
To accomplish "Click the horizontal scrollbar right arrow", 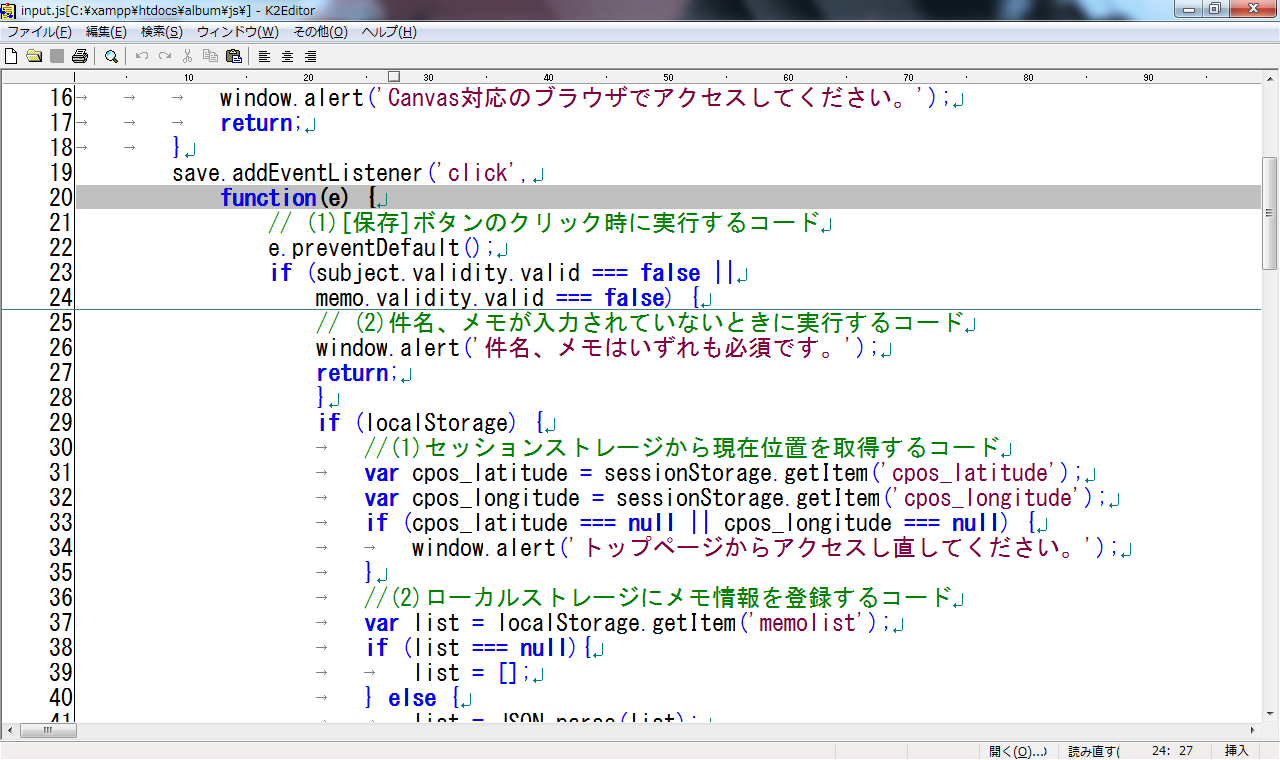I will 1253,731.
